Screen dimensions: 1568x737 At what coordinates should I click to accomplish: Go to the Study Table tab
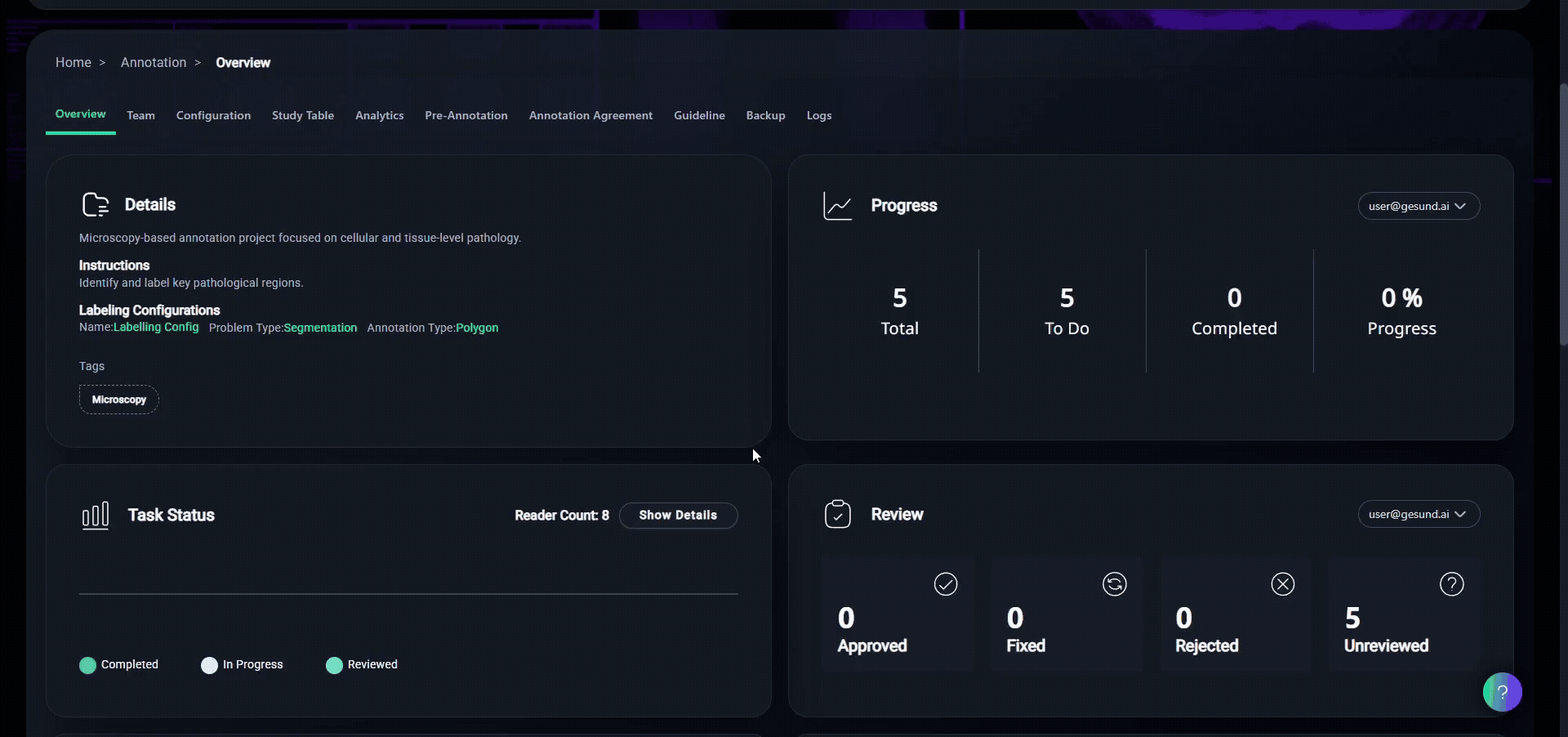point(303,115)
